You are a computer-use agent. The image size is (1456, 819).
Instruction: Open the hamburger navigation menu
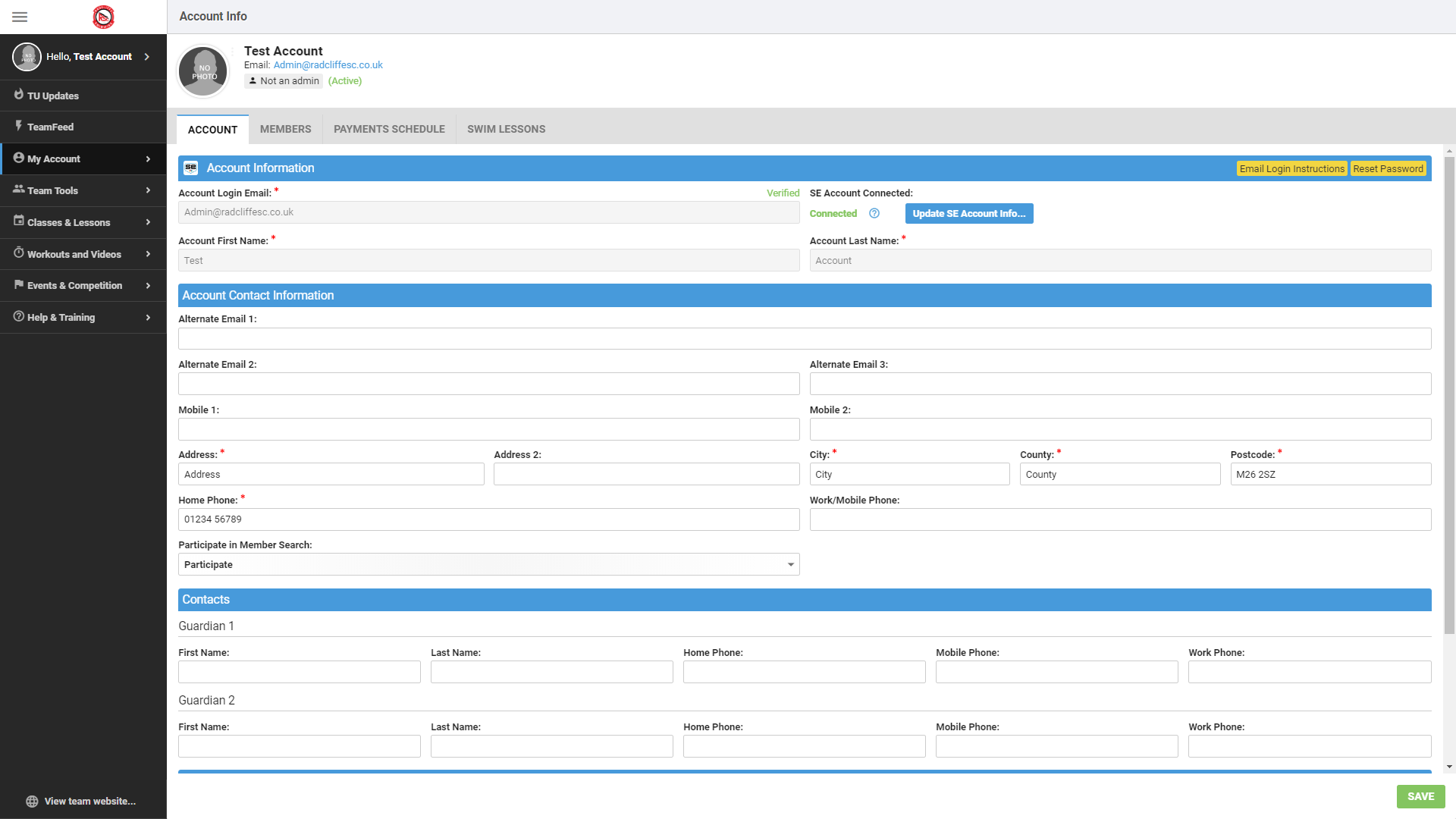click(20, 17)
